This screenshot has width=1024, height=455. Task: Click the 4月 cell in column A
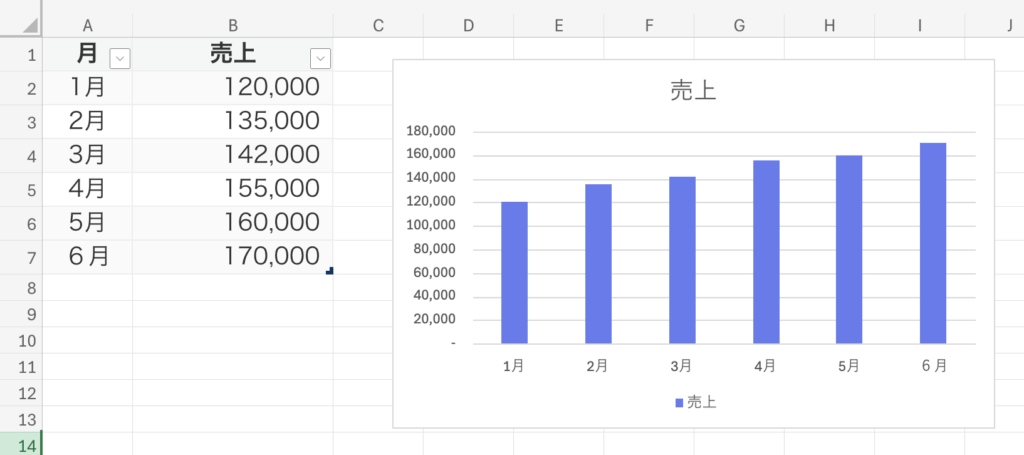[x=88, y=189]
